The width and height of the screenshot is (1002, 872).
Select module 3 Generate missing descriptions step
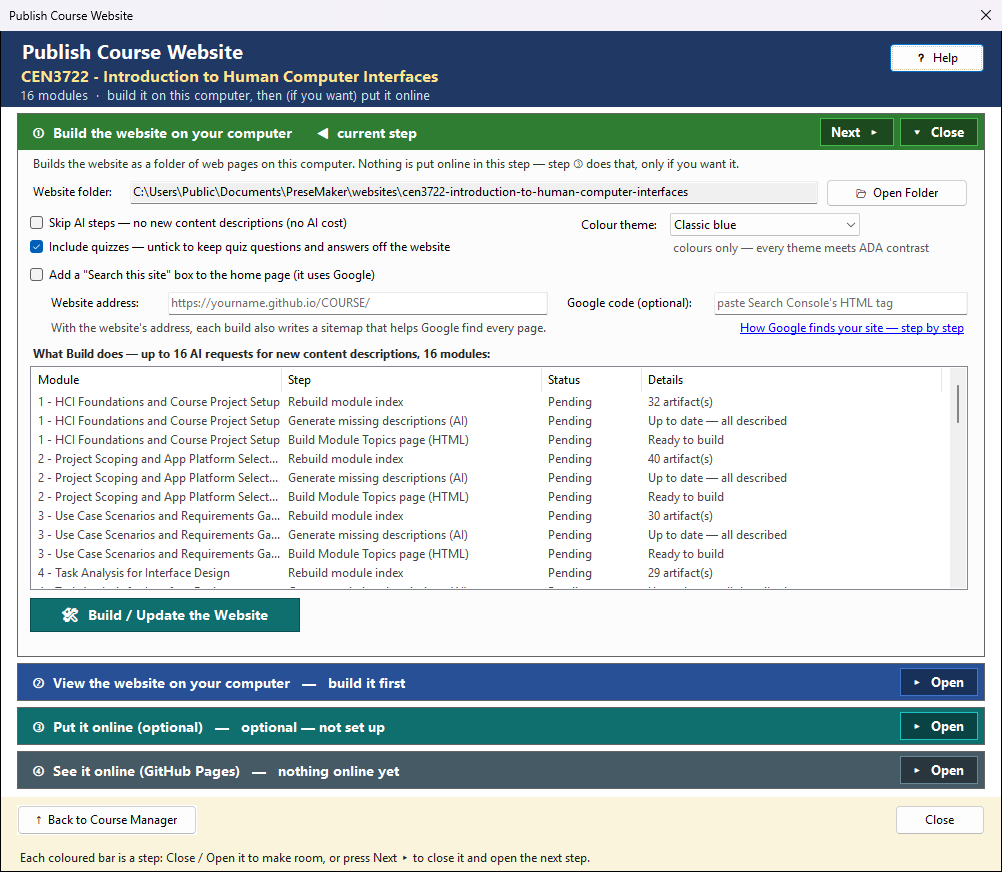pyautogui.click(x=378, y=535)
